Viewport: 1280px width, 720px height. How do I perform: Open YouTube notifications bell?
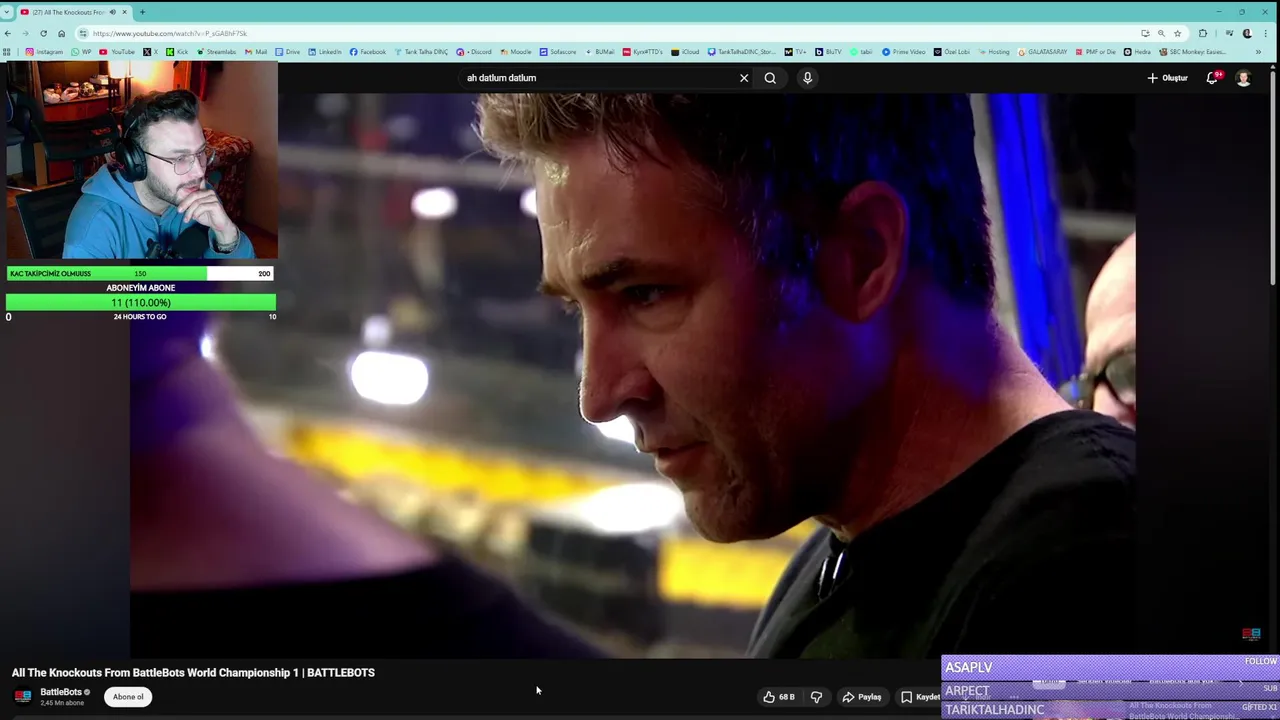pyautogui.click(x=1212, y=78)
